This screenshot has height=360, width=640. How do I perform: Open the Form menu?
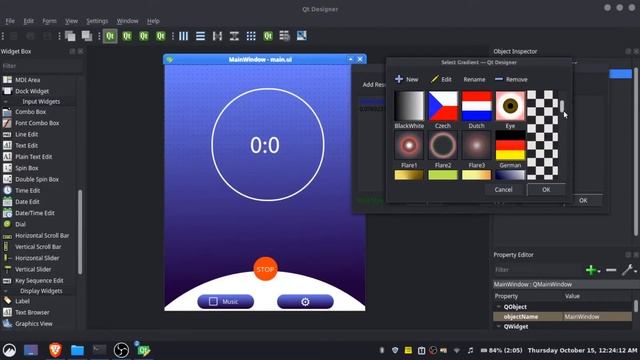click(x=49, y=21)
